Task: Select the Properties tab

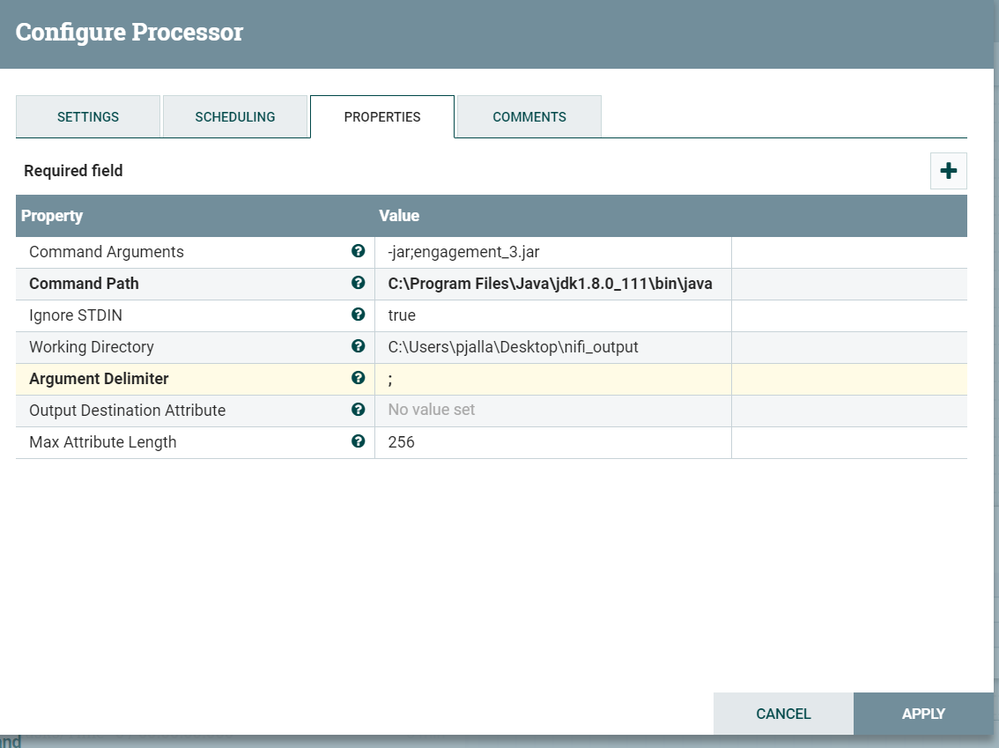Action: click(x=382, y=117)
